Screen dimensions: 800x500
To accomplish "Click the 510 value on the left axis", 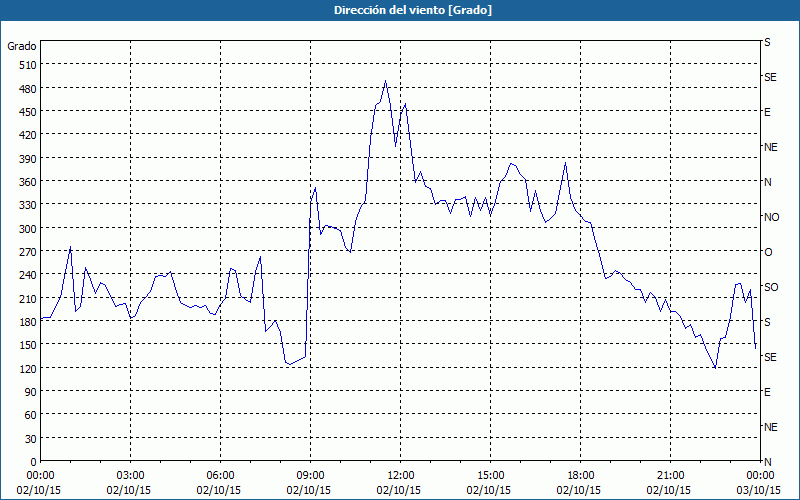I will click(x=28, y=65).
